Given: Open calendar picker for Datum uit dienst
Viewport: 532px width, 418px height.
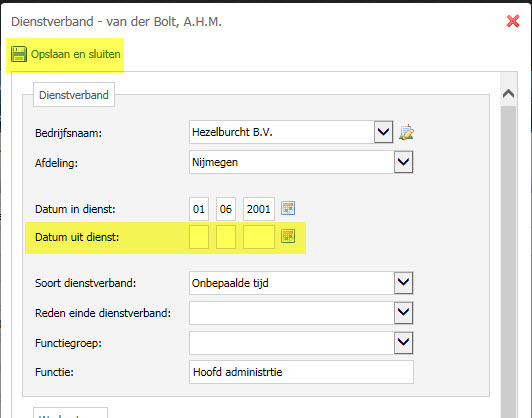Looking at the screenshot, I should (x=288, y=236).
